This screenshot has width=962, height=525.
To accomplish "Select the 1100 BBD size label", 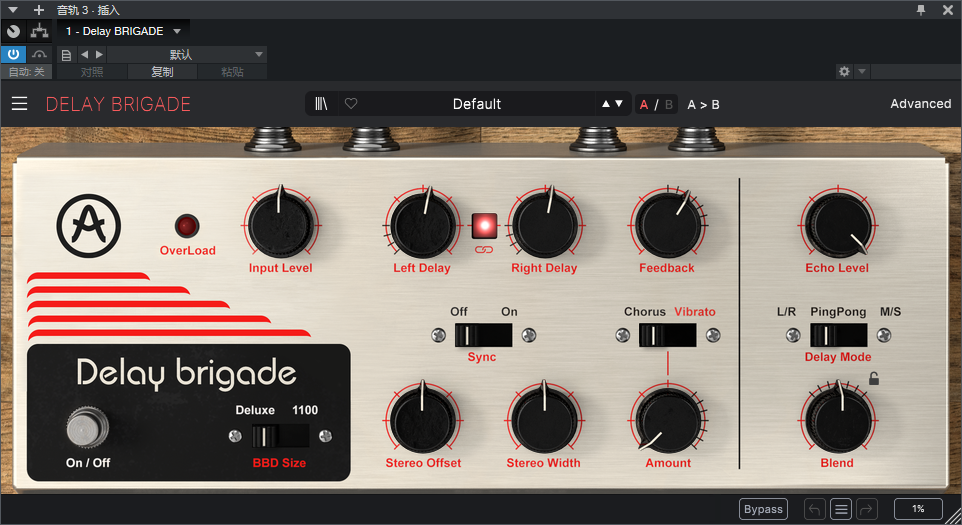I will (x=305, y=410).
